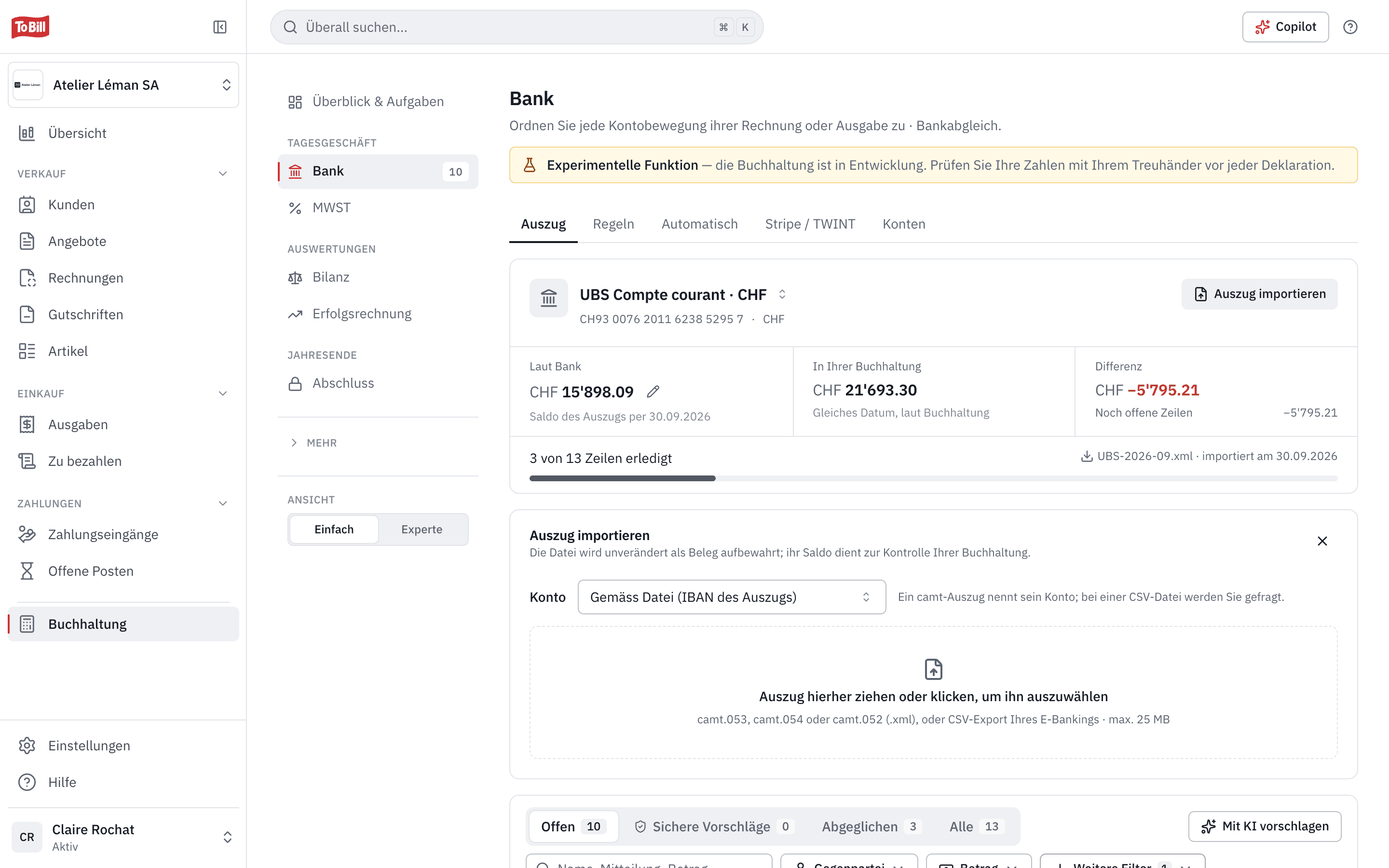1389x868 pixels.
Task: Close the Auszug importieren panel
Action: pos(1322,541)
